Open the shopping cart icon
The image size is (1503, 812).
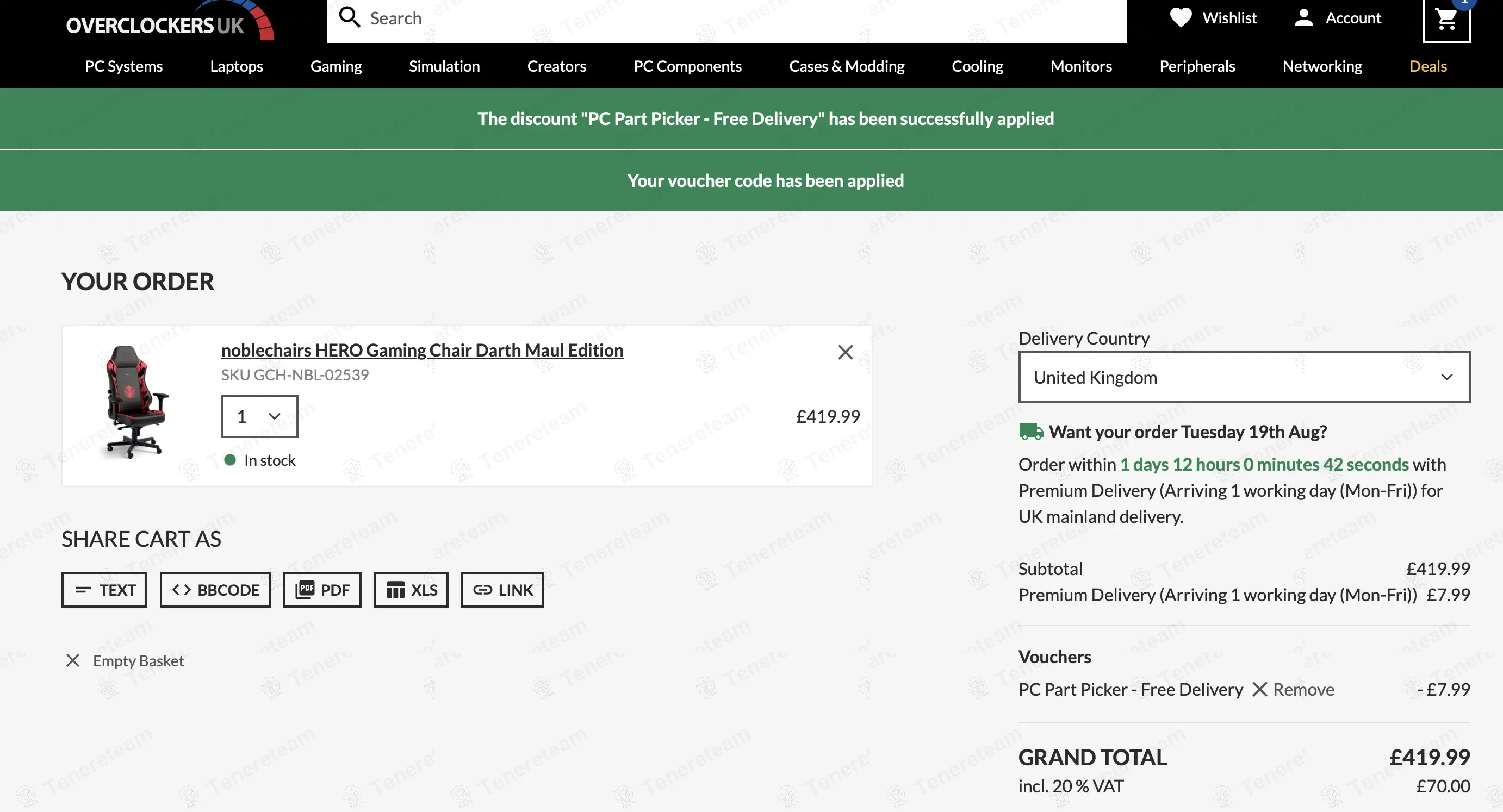1446,20
